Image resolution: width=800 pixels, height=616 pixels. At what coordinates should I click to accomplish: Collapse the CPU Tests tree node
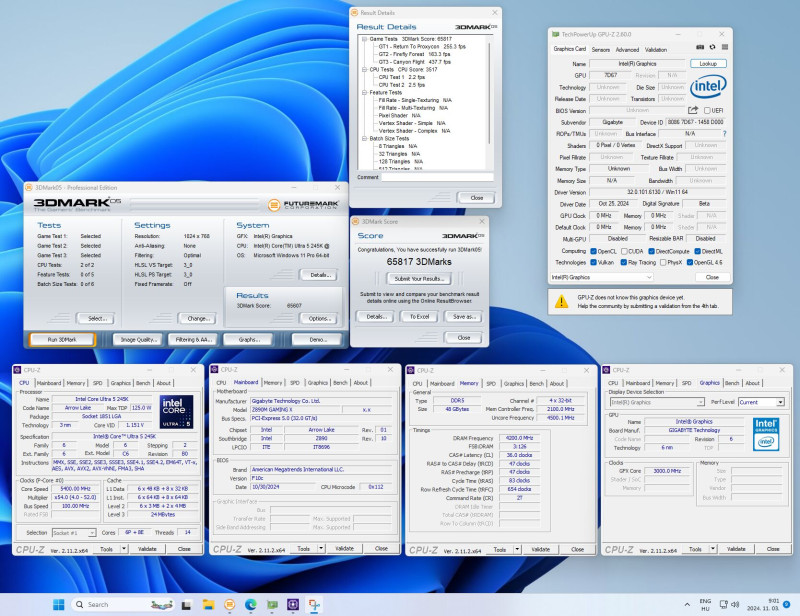[x=364, y=69]
